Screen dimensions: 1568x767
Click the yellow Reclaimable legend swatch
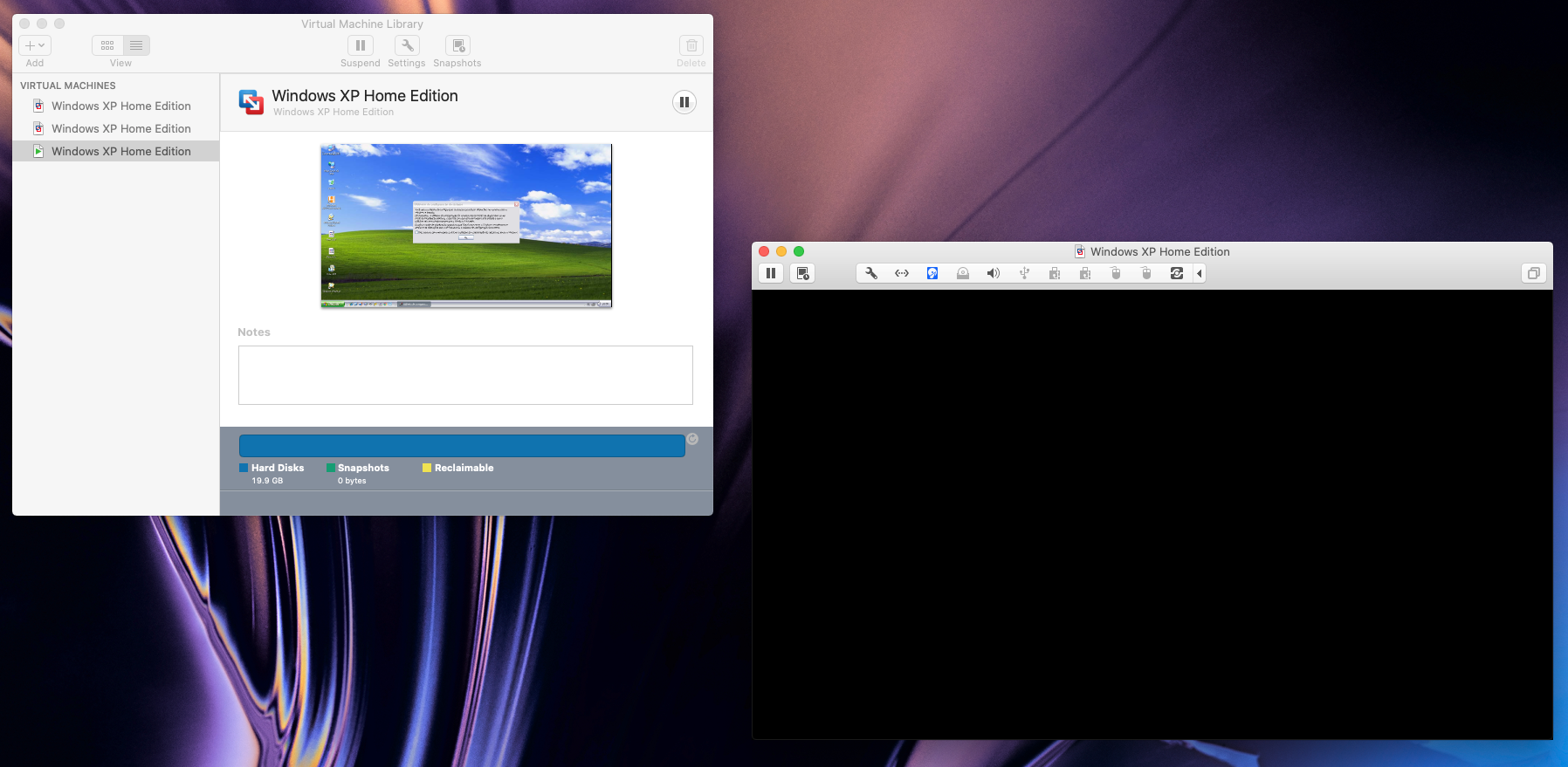point(427,468)
